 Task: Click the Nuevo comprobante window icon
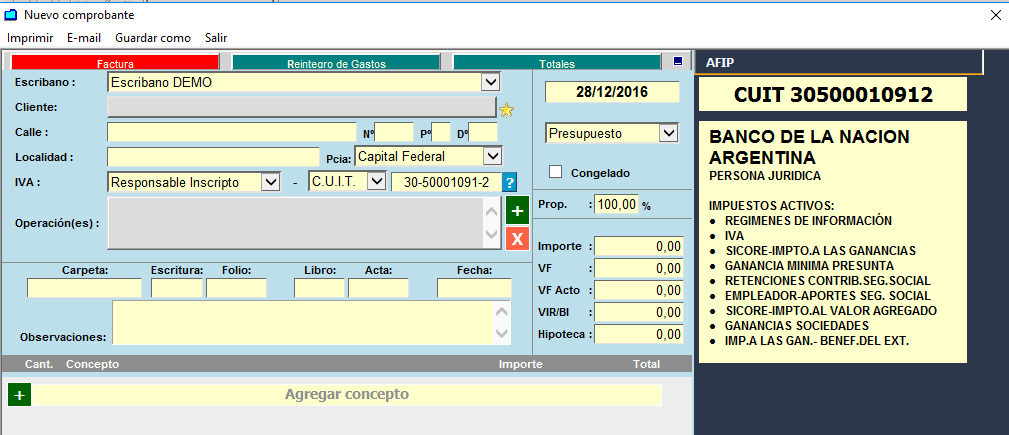tap(11, 14)
